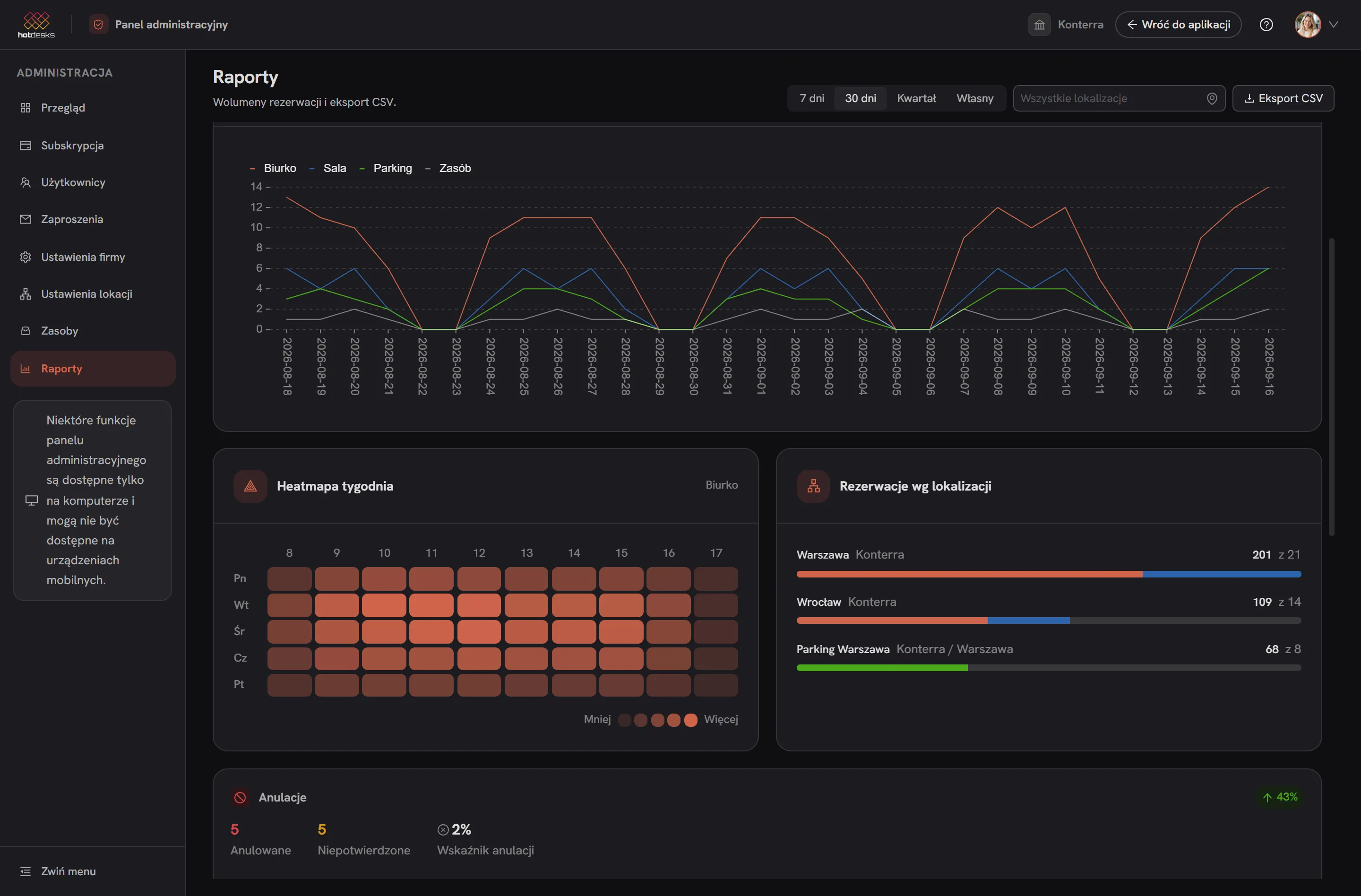1361x896 pixels.
Task: Export data with Eksport CSV
Action: pos(1283,98)
